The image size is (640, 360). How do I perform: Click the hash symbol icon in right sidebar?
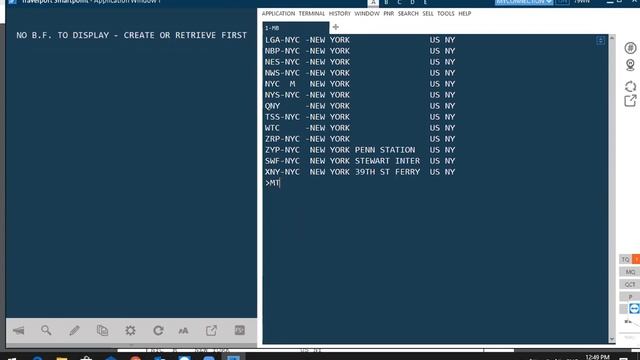(630, 48)
